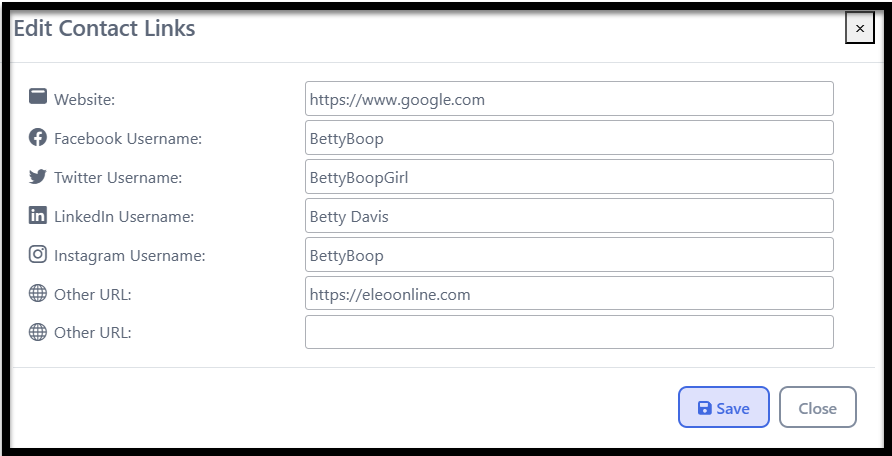
Task: Save the contact links
Action: (724, 407)
